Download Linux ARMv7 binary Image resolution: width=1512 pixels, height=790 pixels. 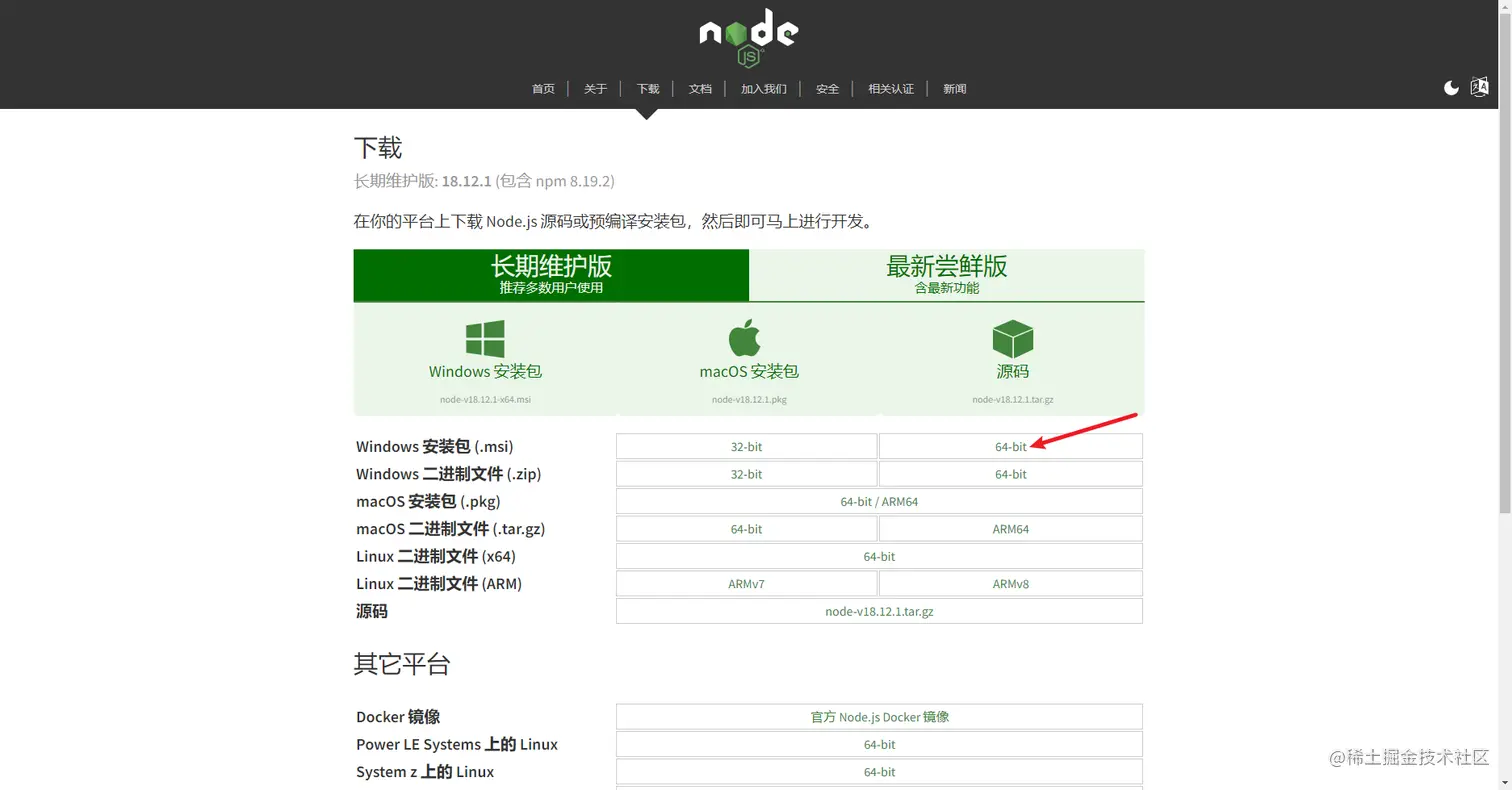[746, 584]
